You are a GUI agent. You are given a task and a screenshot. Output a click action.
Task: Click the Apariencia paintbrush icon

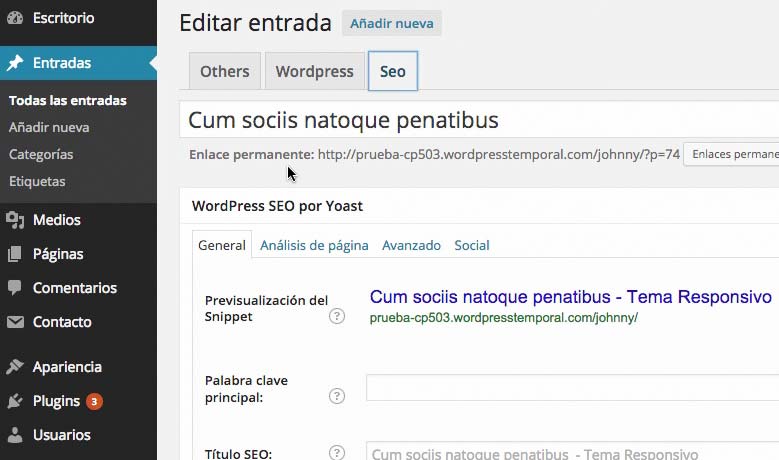[15, 367]
